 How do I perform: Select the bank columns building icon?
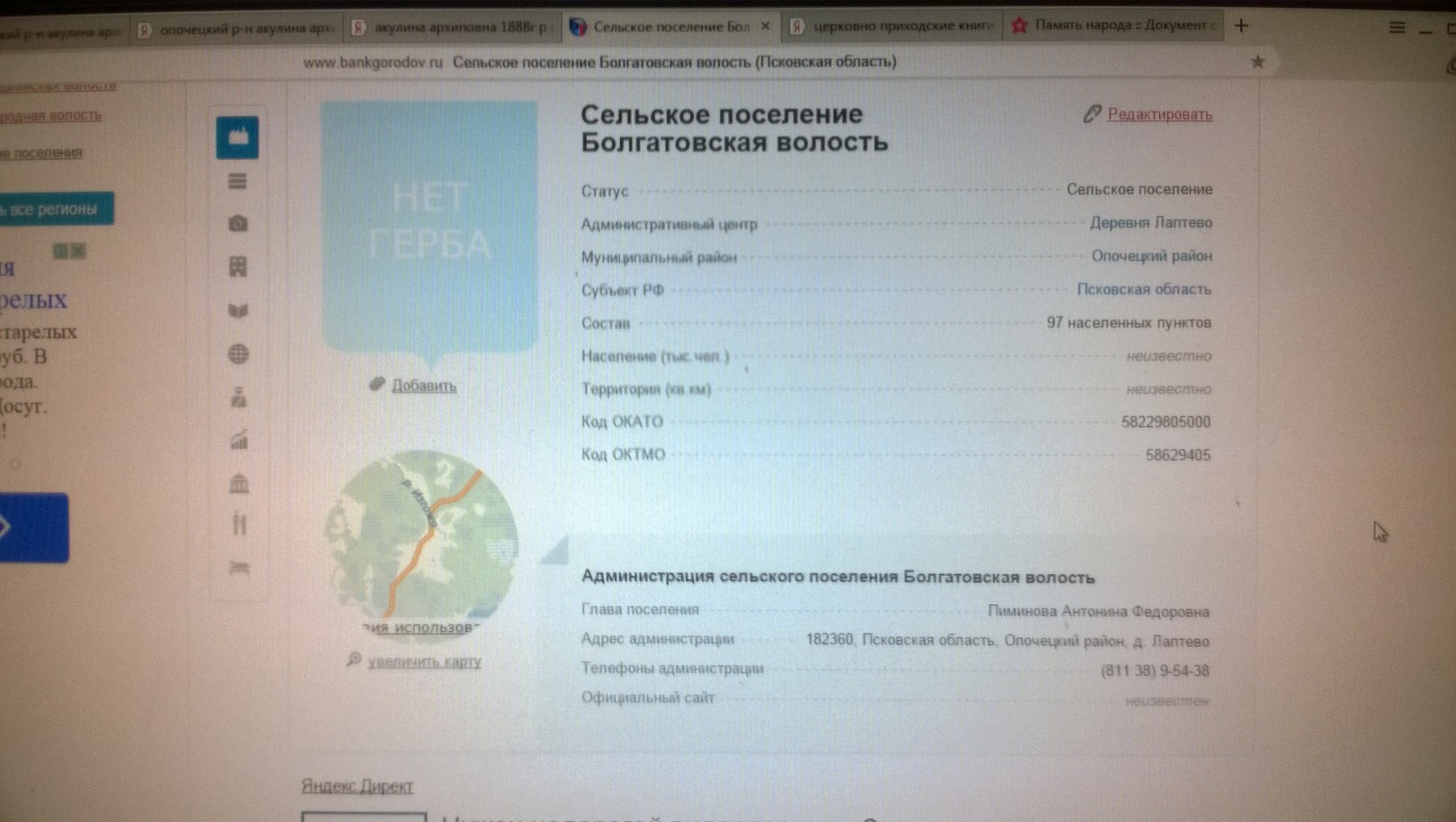click(239, 484)
